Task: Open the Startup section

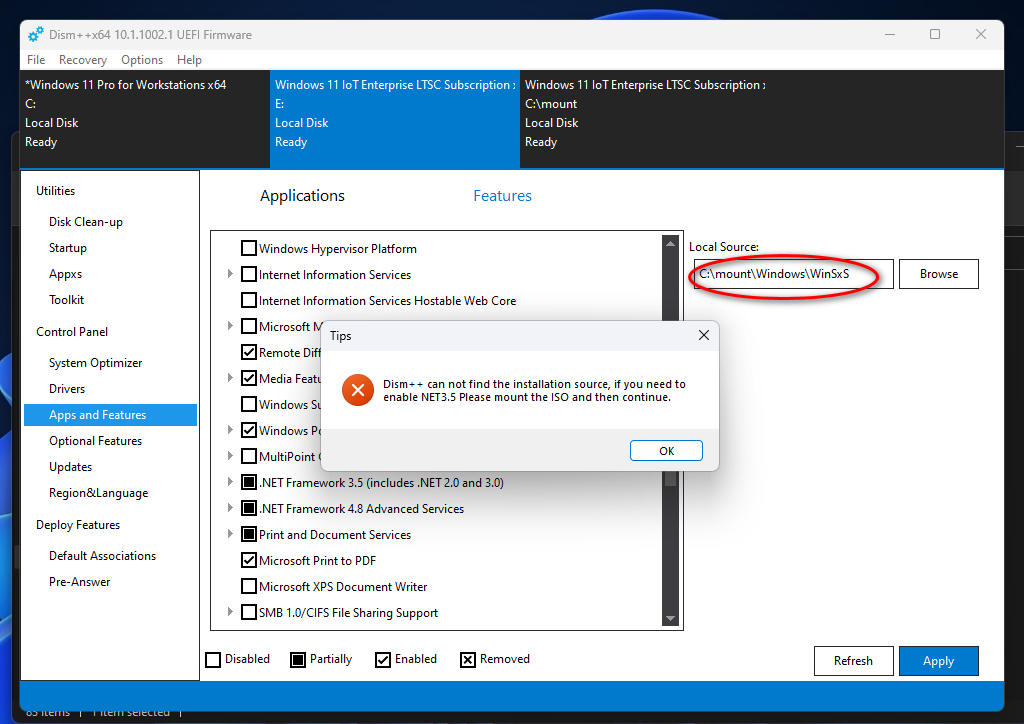Action: (x=68, y=248)
